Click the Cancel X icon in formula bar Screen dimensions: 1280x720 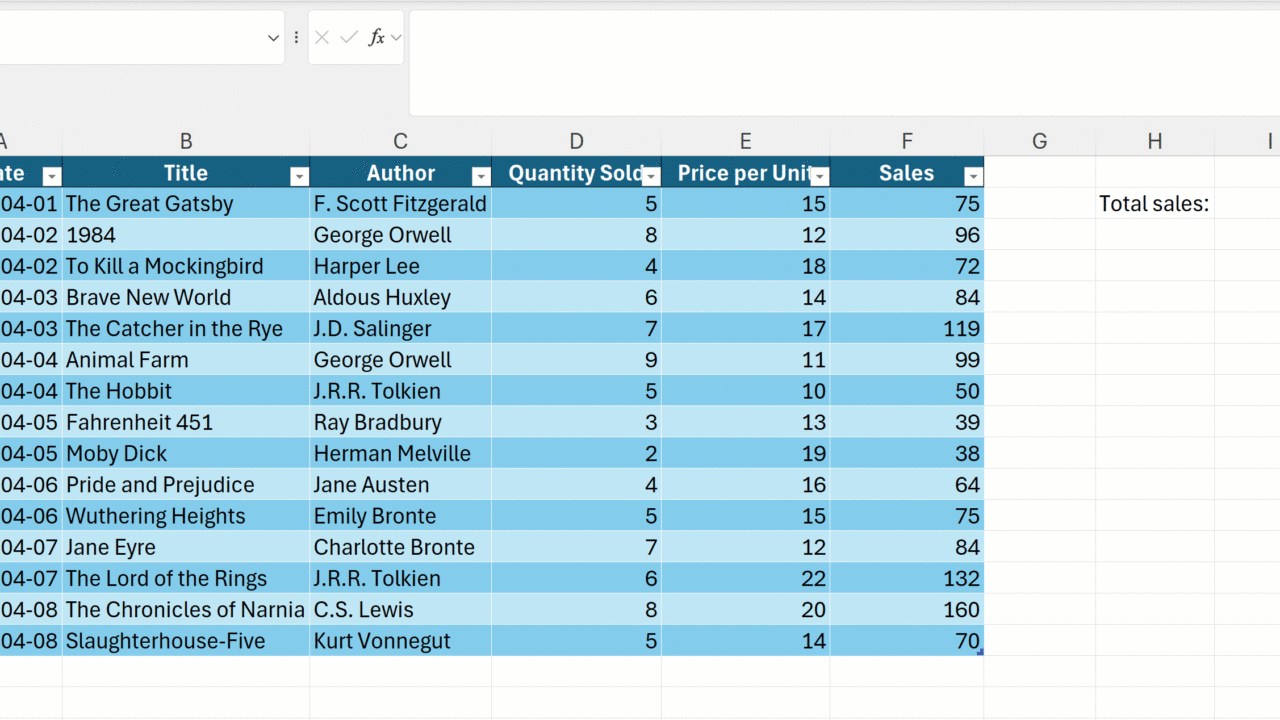pyautogui.click(x=322, y=38)
